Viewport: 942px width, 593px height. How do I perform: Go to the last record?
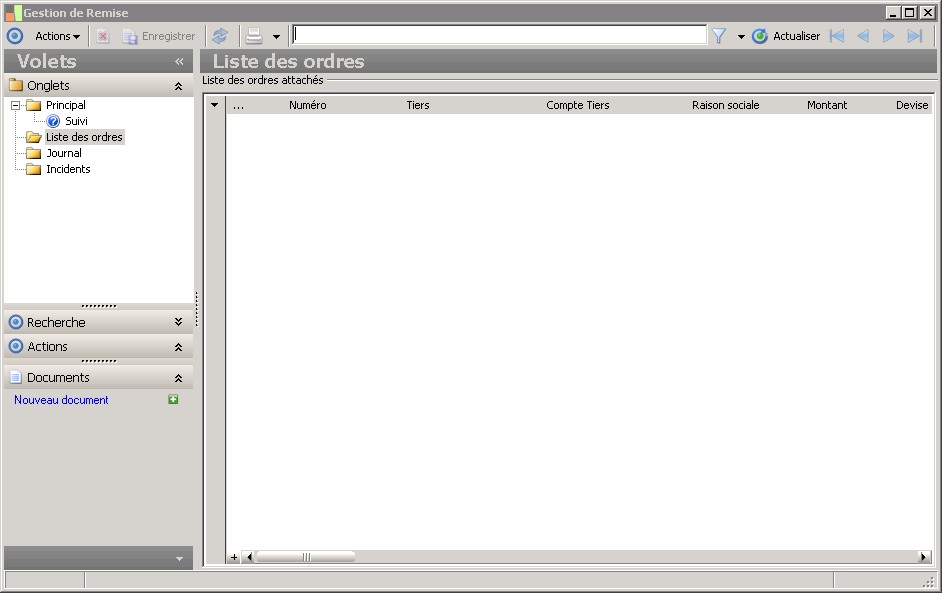(x=914, y=36)
